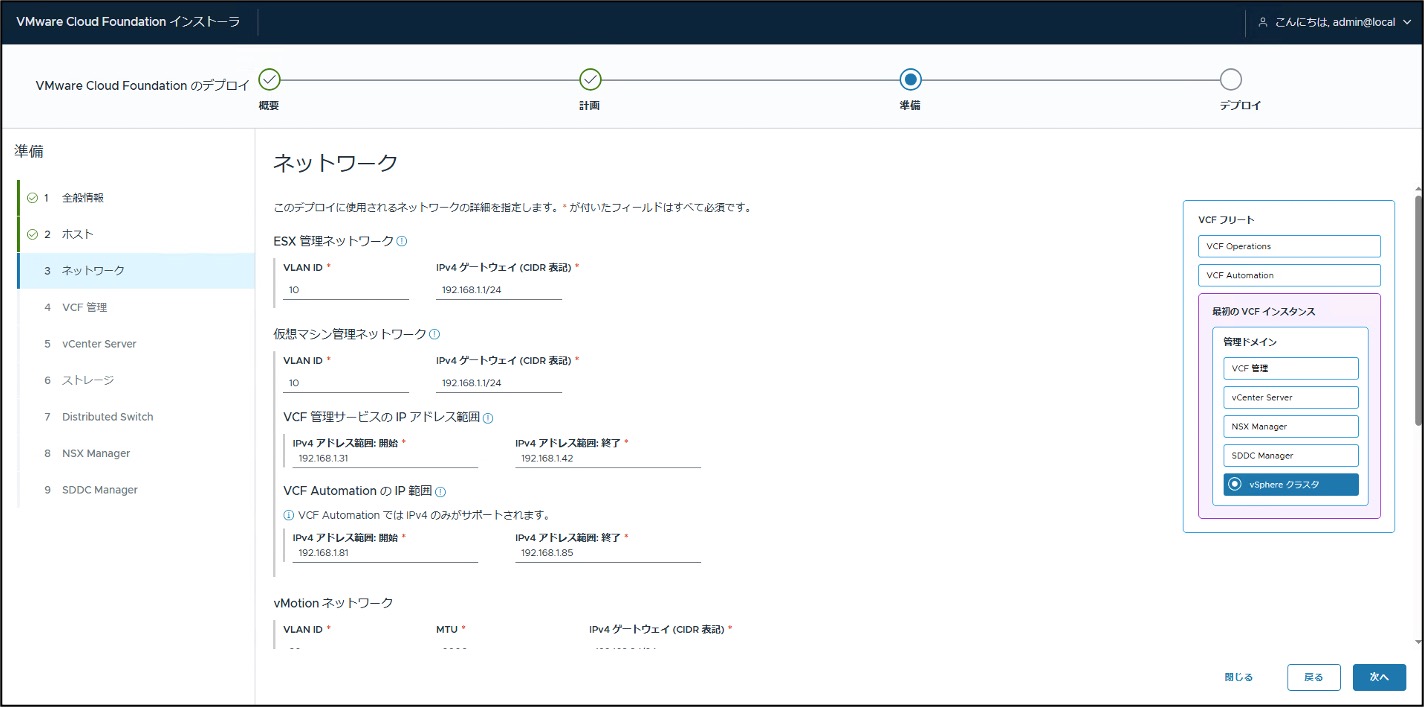Focus start address field 192.168.1.81
The height and width of the screenshot is (708, 1424).
tap(385, 553)
